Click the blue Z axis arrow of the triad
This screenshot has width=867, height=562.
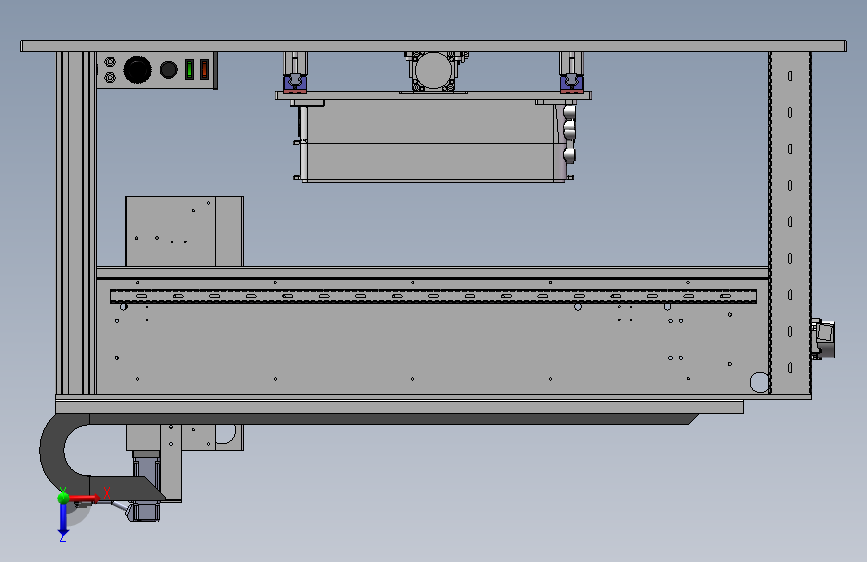pyautogui.click(x=63, y=519)
